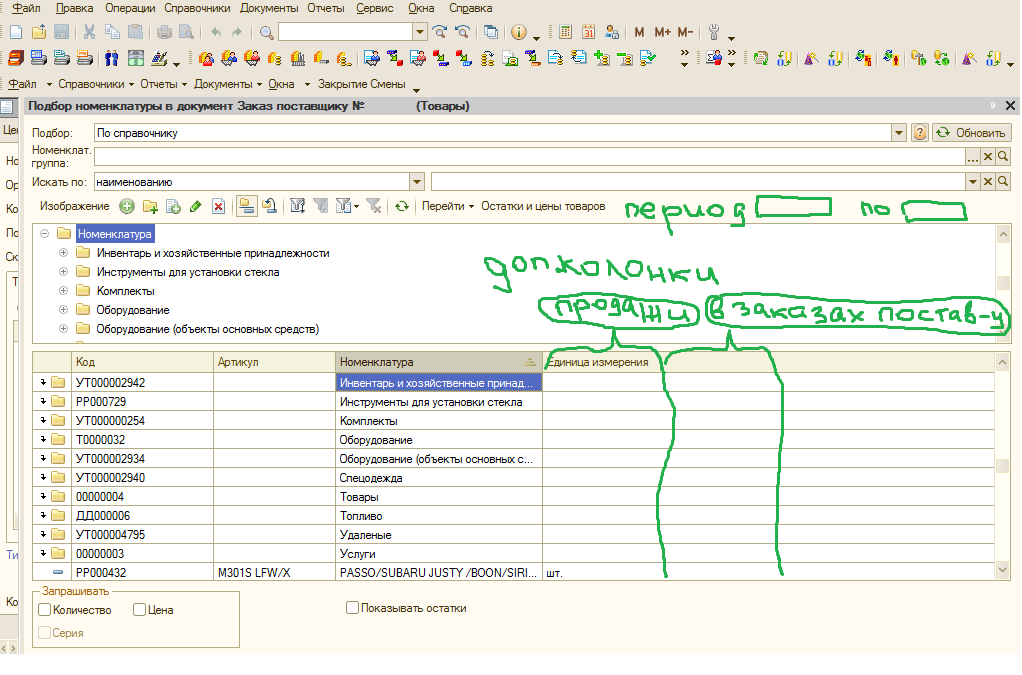
Task: Toggle the hierarchical view icon
Action: point(246,206)
